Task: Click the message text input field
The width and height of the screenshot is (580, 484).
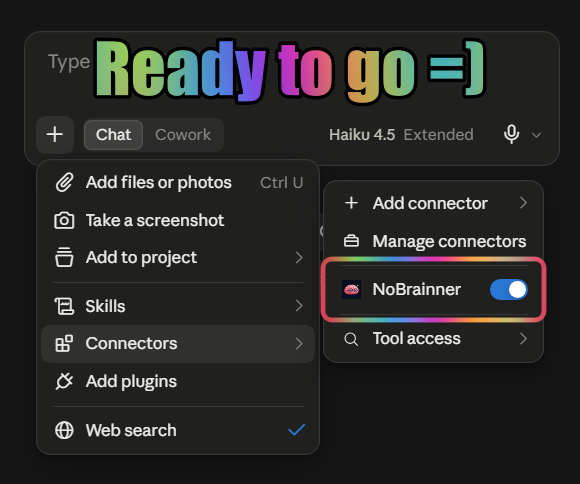Action: click(291, 70)
